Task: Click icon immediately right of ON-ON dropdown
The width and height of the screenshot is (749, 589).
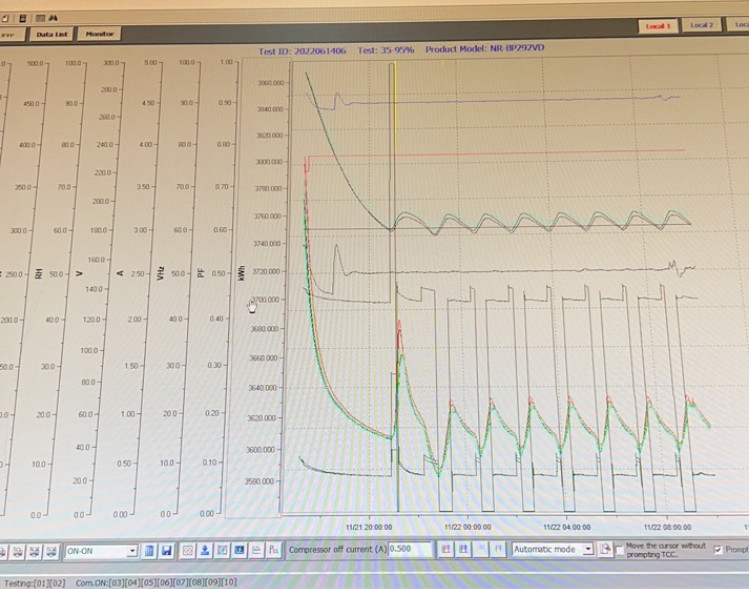Action: (148, 550)
